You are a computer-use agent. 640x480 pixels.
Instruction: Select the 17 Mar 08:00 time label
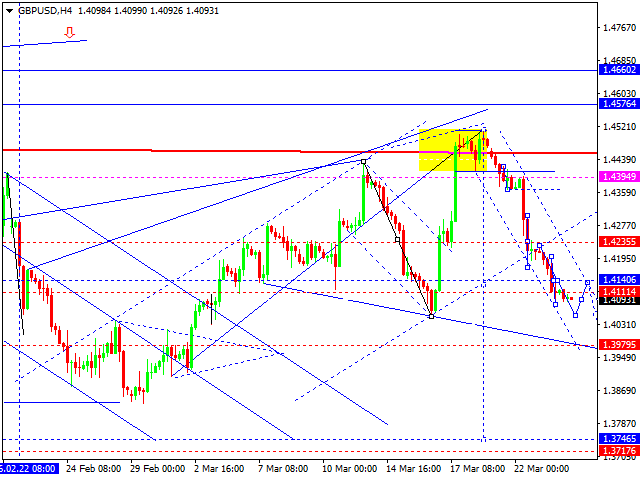tap(478, 469)
